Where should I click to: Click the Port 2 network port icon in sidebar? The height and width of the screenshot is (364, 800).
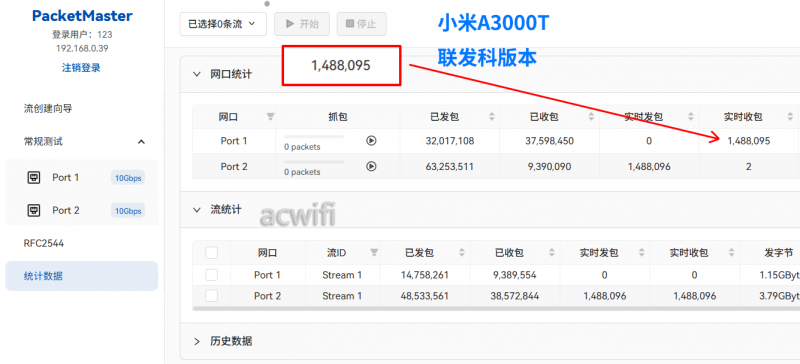[x=34, y=210]
